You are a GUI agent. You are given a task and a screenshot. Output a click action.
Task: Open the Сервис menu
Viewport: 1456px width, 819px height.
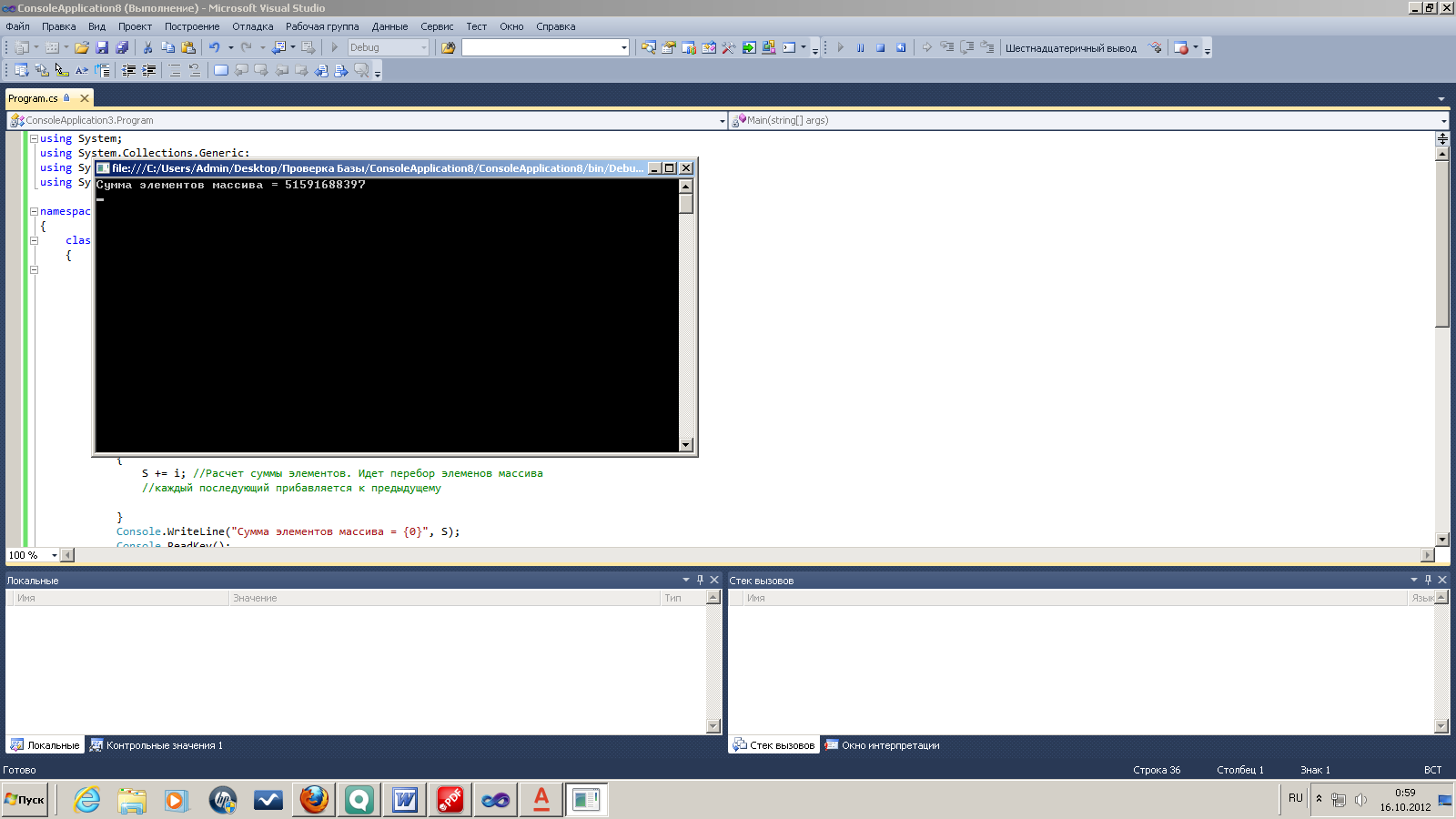[437, 26]
